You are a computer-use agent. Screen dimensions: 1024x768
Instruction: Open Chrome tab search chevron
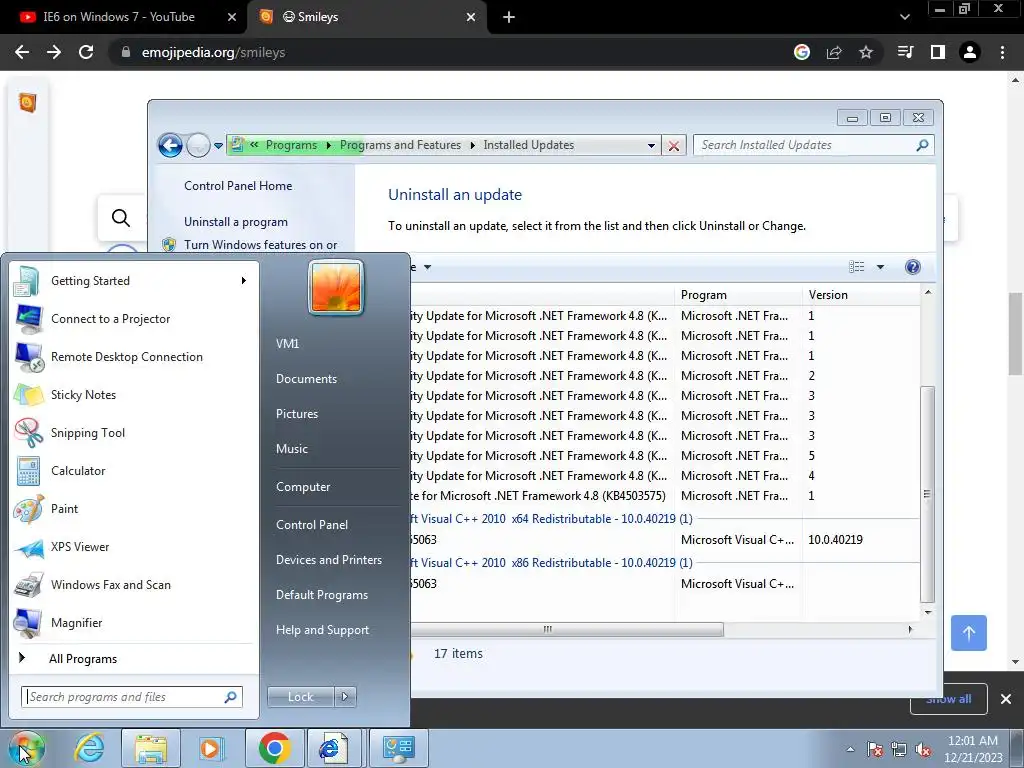click(904, 17)
